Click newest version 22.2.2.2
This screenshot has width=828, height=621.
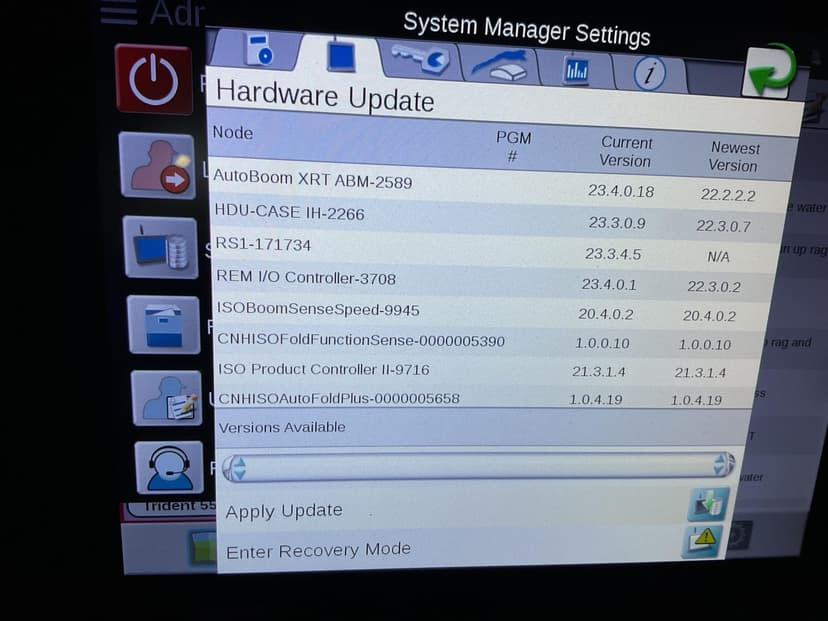point(728,195)
